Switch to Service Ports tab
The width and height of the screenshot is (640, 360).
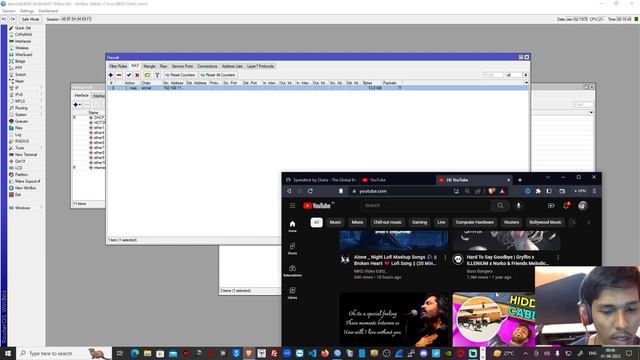click(182, 66)
